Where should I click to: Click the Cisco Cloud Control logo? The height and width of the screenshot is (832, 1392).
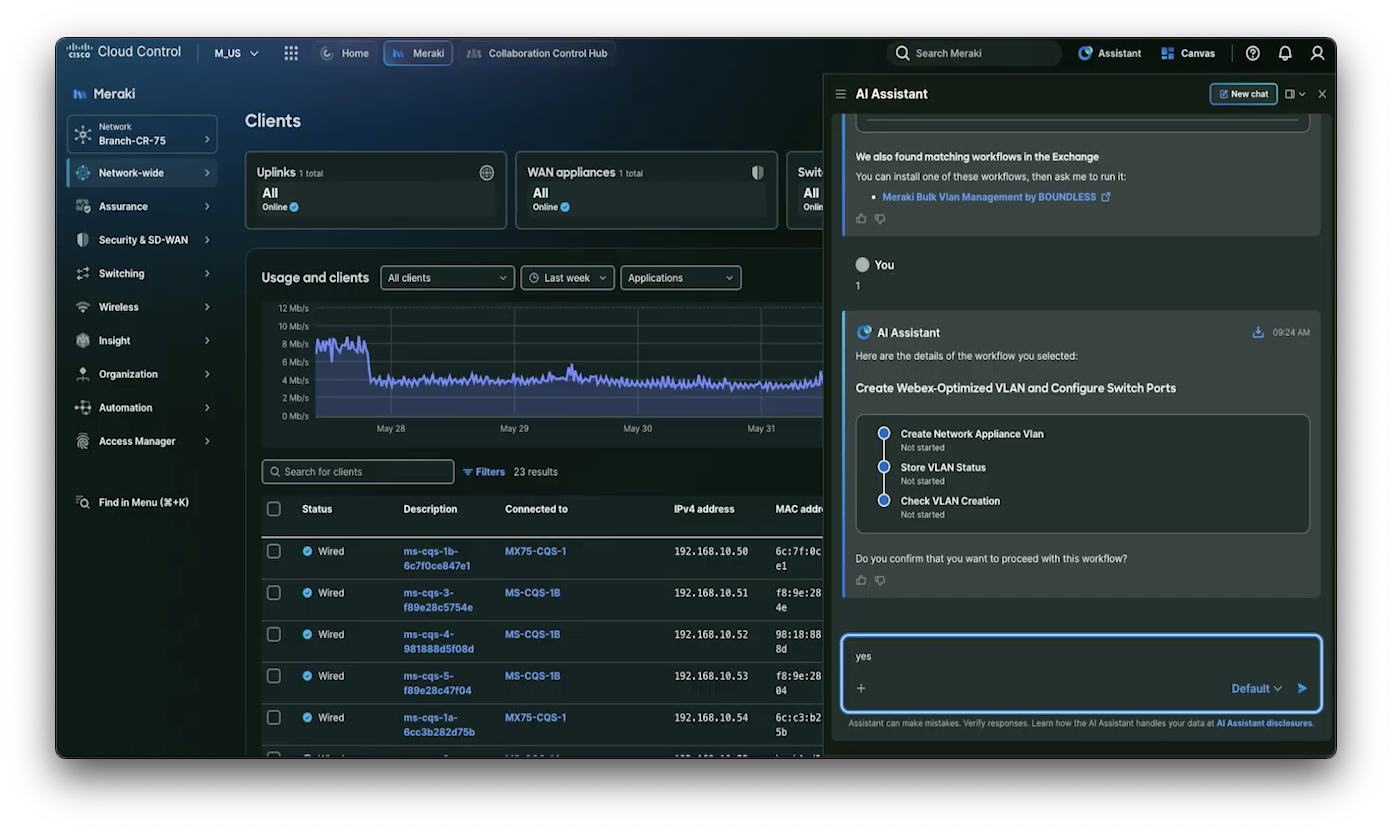tap(124, 52)
